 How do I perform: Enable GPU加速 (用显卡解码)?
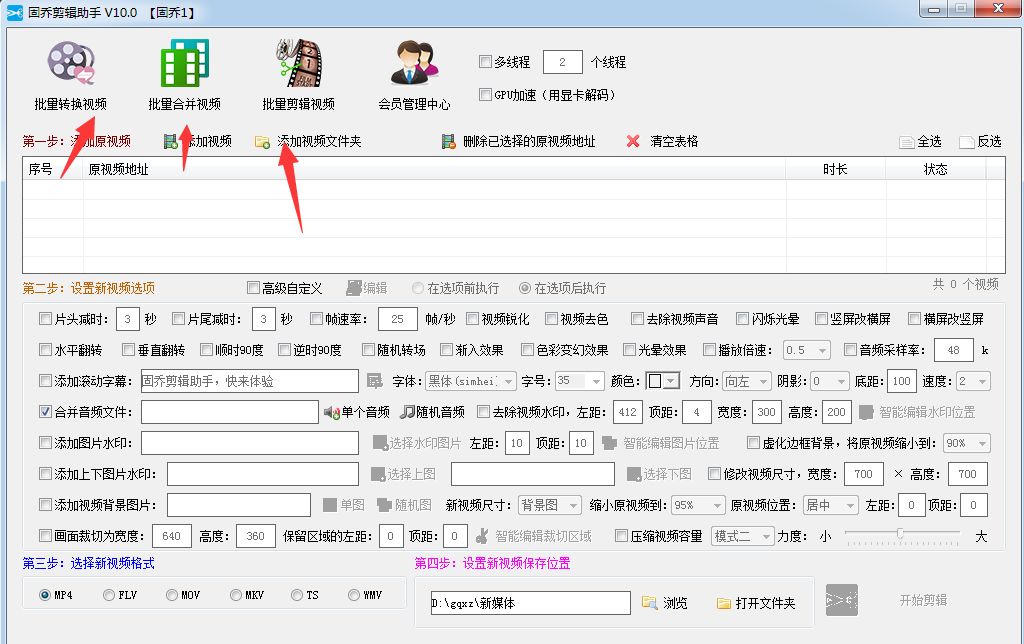coord(487,92)
